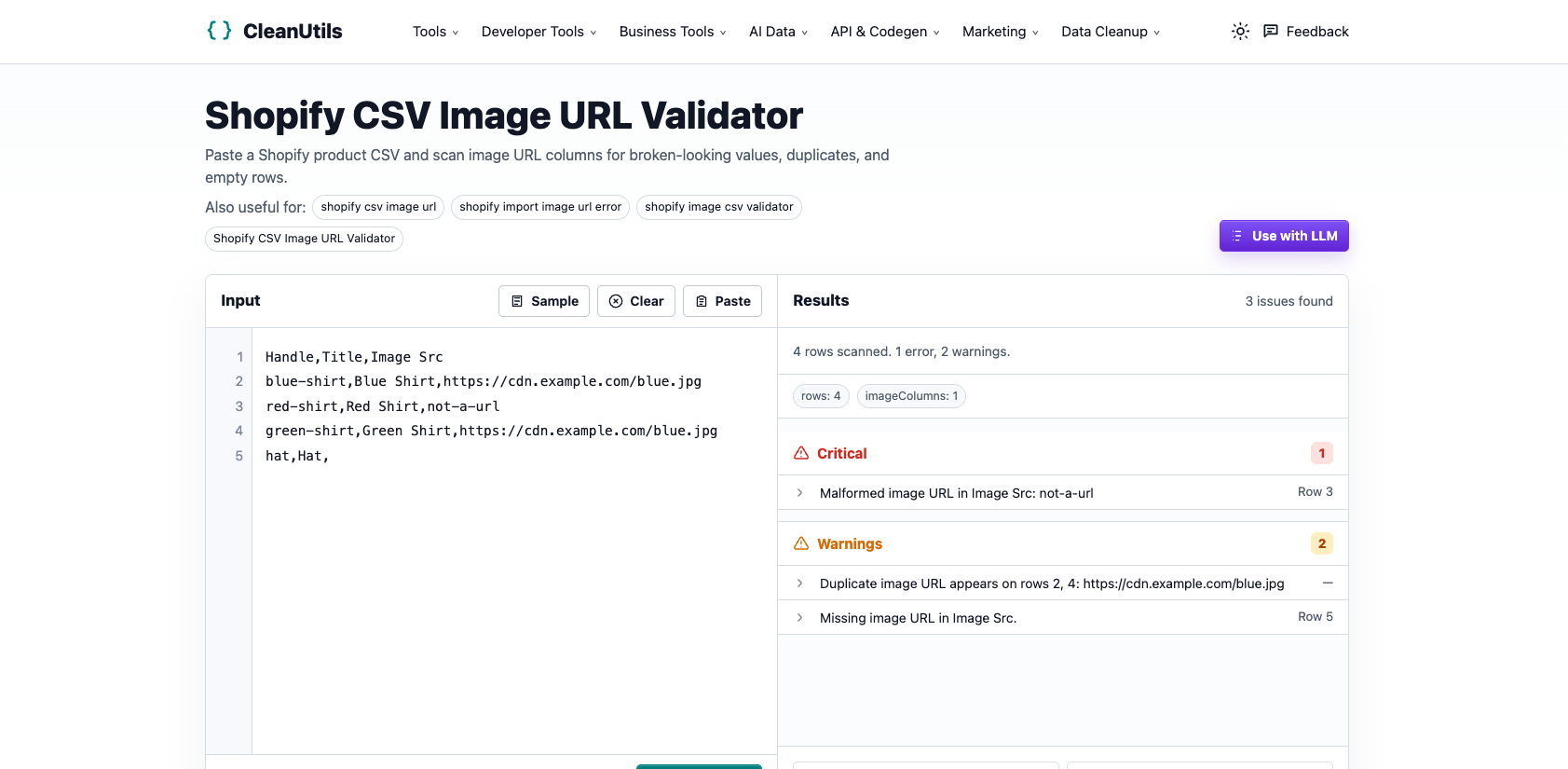This screenshot has height=769, width=1568.
Task: Click the Critical red warning triangle icon
Action: (801, 453)
